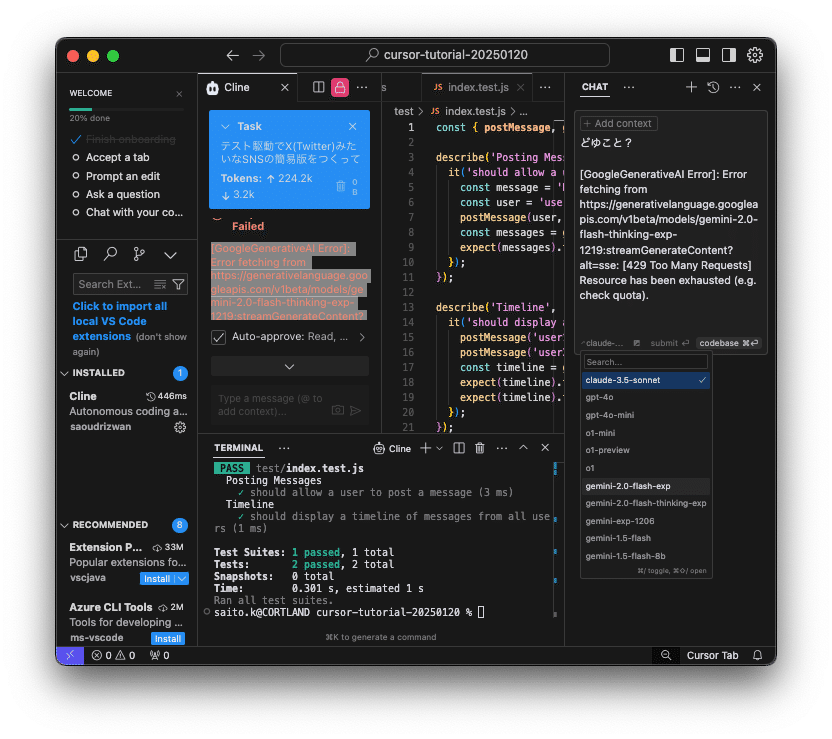Go forward with the right arrow

point(259,55)
